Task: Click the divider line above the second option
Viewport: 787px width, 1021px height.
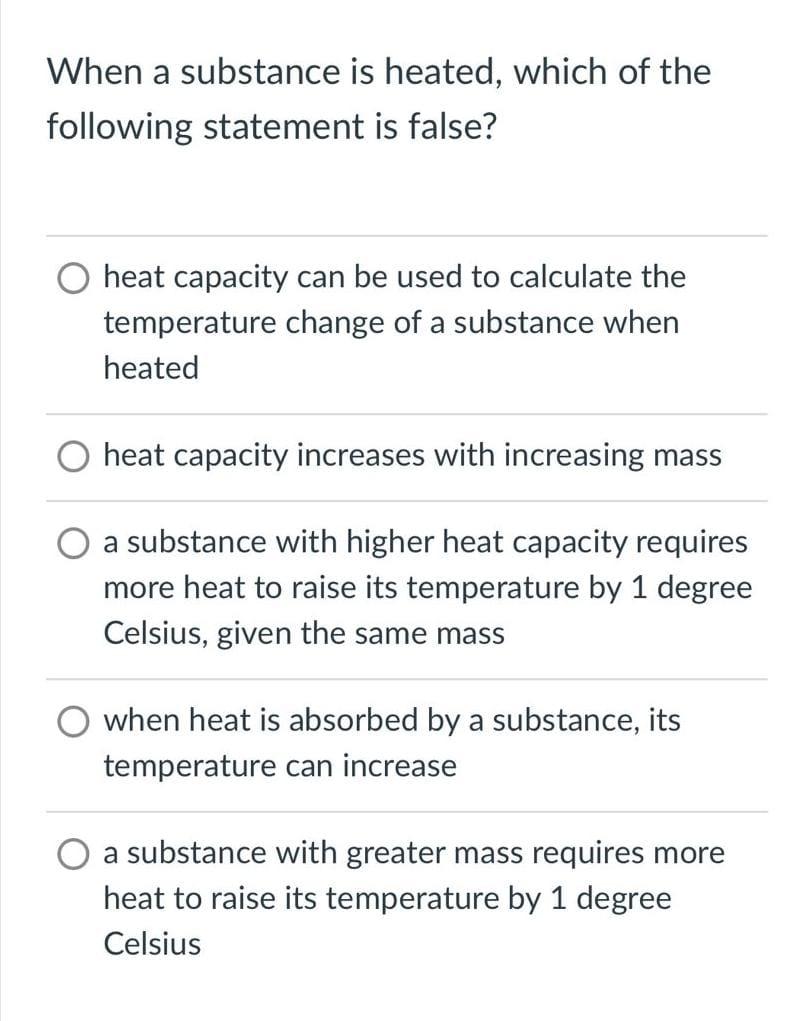Action: [x=400, y=410]
